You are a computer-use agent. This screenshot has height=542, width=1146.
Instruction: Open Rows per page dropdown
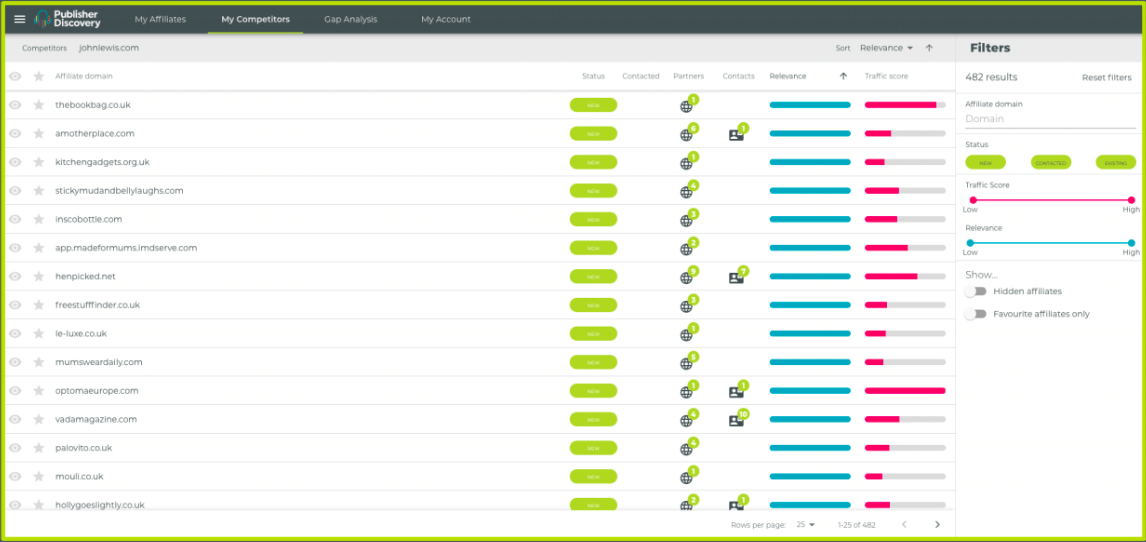point(805,524)
